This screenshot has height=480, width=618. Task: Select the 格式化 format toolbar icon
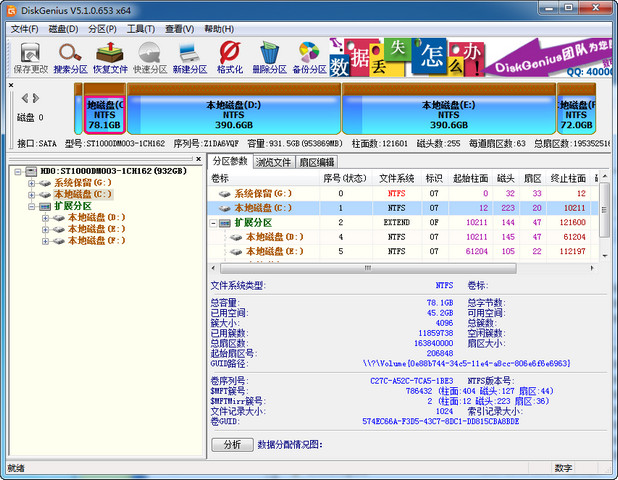coord(230,58)
